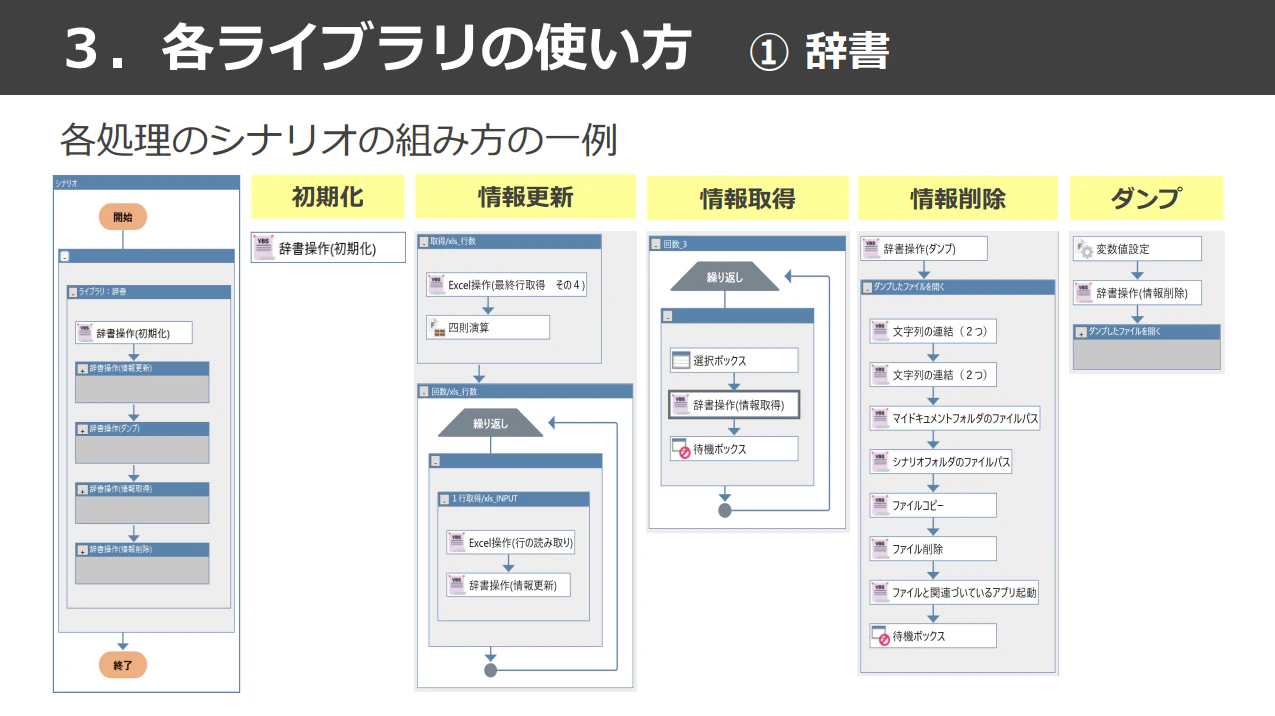
Task: Click VBS icon of ファイル削除 node
Action: point(880,549)
